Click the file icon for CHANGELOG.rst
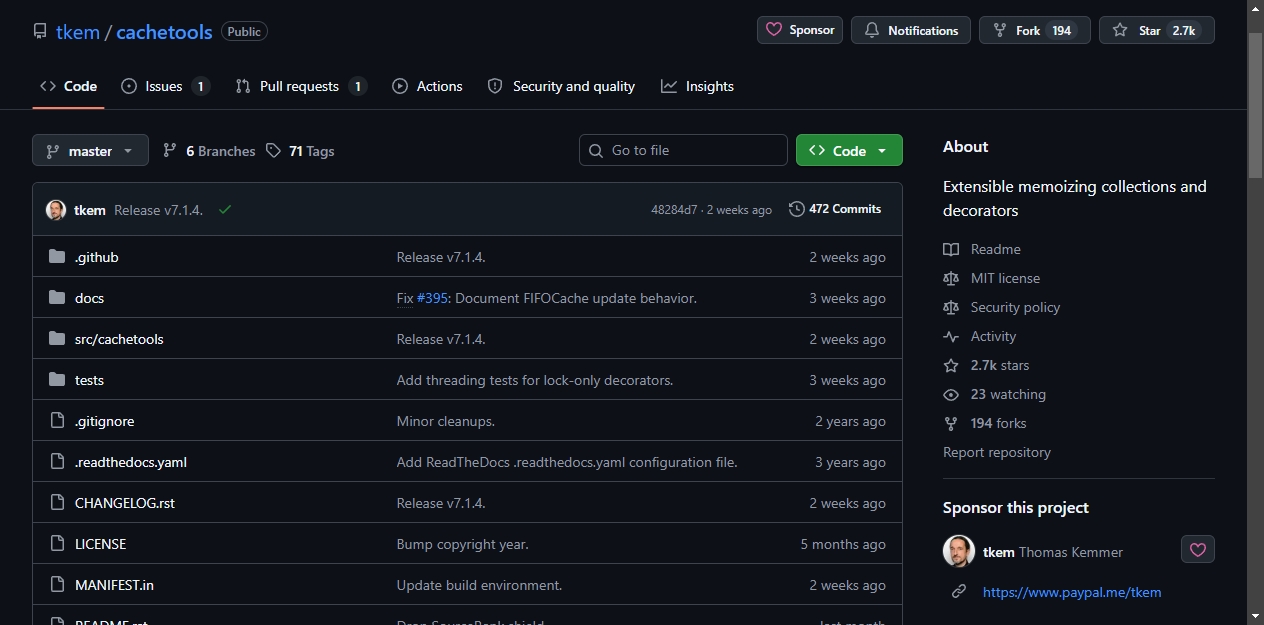1264x625 pixels. 57,503
